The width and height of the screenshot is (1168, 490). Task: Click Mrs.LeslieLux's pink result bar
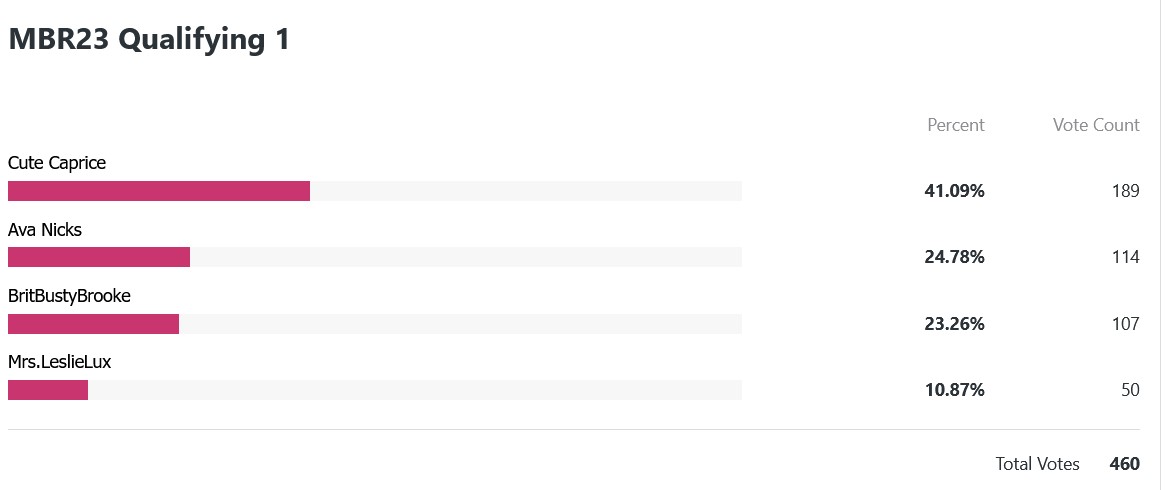(48, 390)
